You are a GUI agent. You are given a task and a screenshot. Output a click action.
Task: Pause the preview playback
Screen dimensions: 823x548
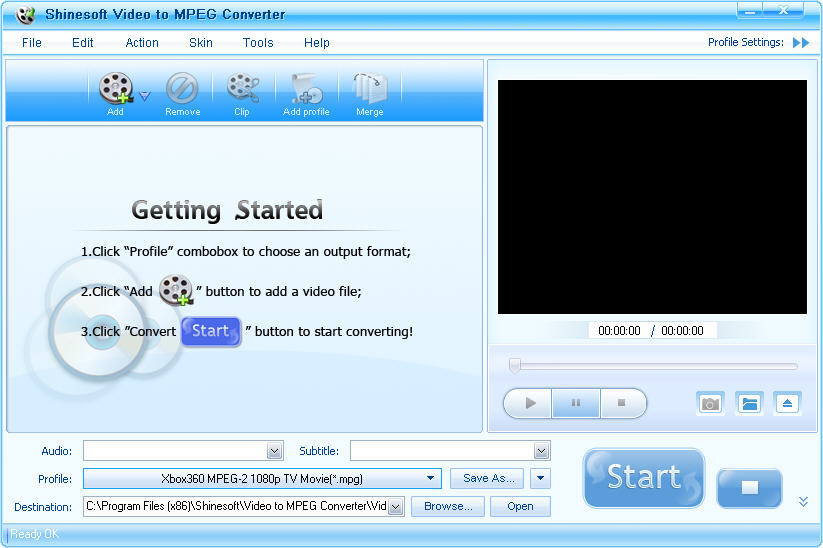click(x=576, y=403)
